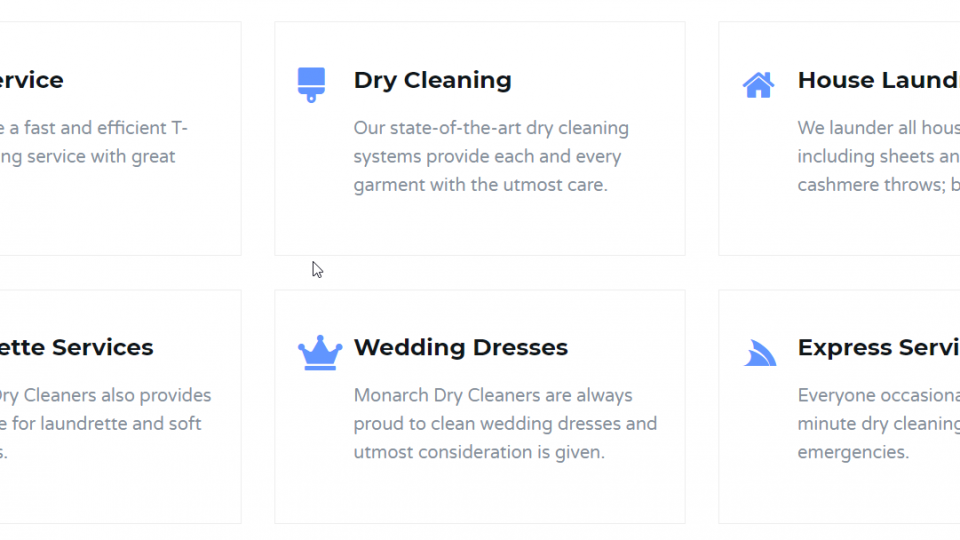Click the Express Service description text
Viewport: 960px width, 540px height.
pyautogui.click(x=879, y=424)
